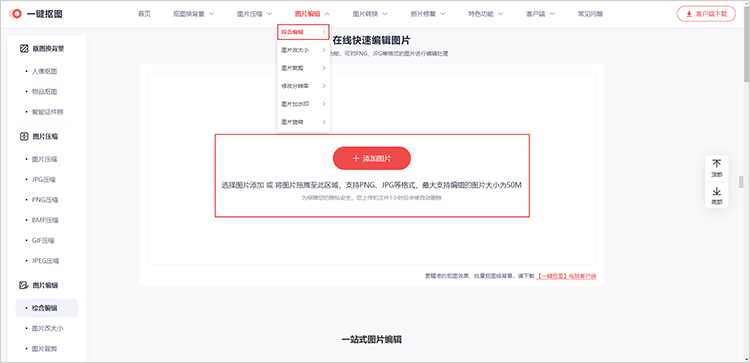This screenshot has height=363, width=750.
Task: Open the 【一键抠图】电脑客户端 link
Action: click(566, 276)
